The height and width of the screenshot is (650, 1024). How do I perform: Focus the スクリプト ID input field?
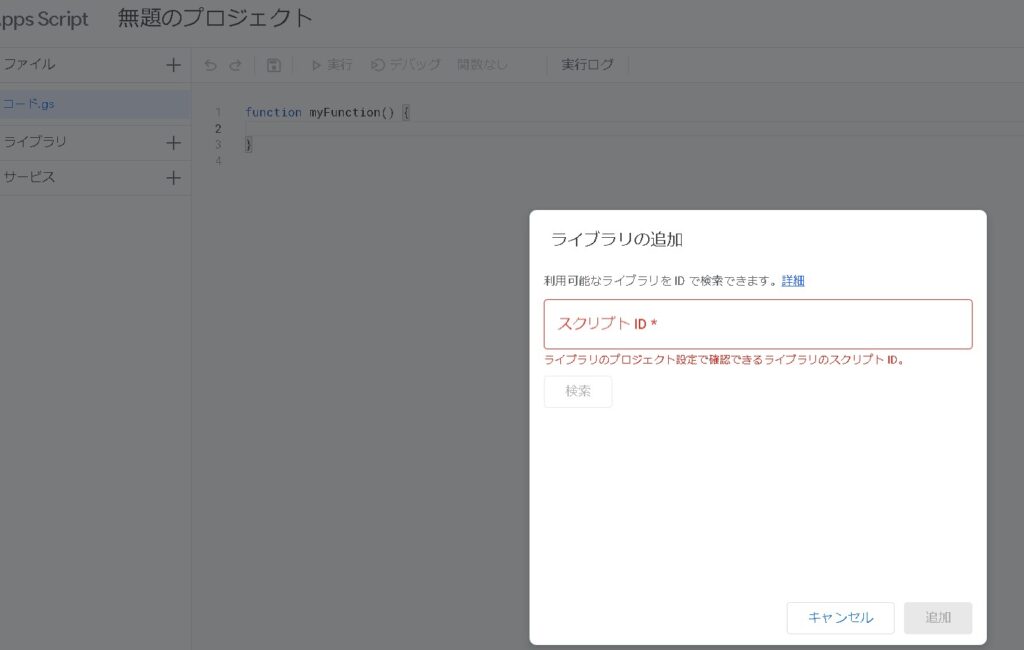758,324
